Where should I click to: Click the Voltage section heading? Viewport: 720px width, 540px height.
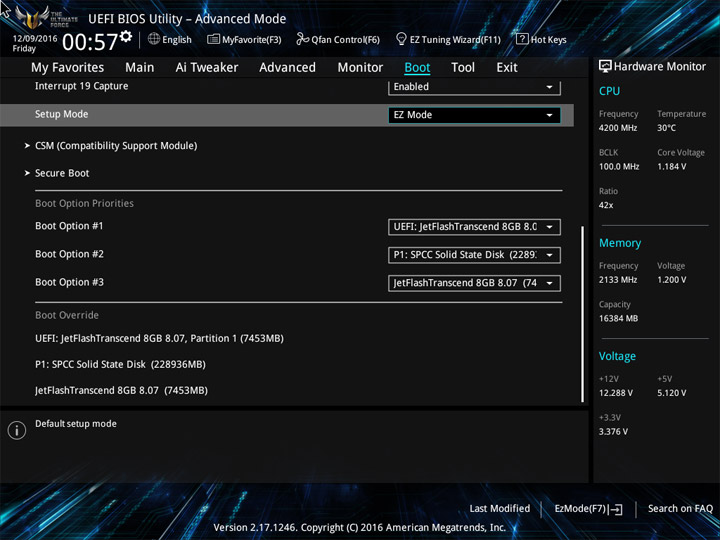(x=617, y=356)
